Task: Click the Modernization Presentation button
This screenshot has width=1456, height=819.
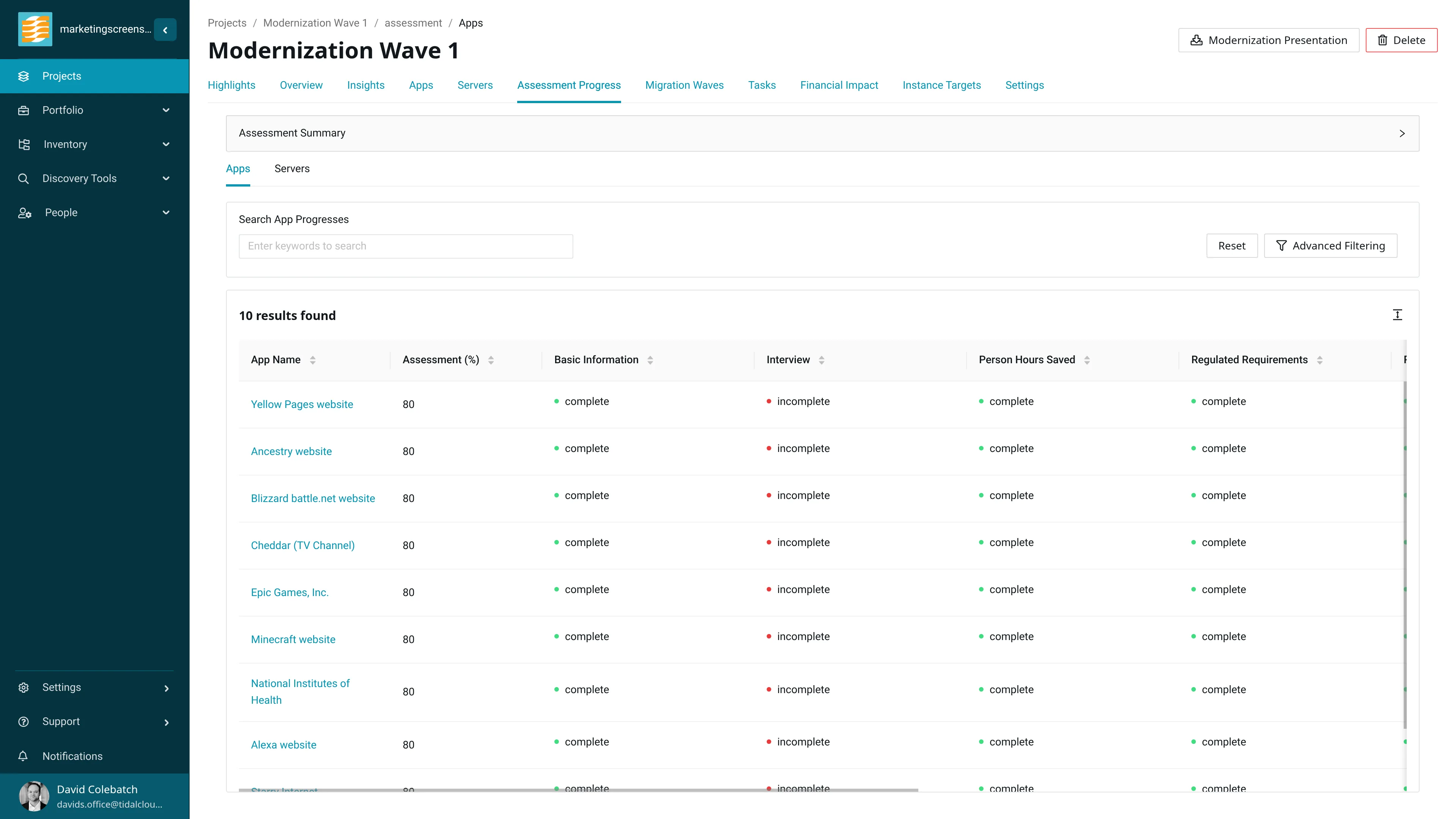Action: pos(1268,41)
